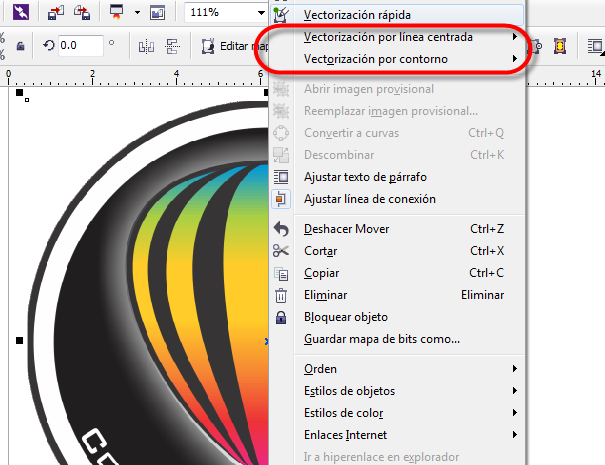
Task: Click the scissors cut icon
Action: point(281,251)
